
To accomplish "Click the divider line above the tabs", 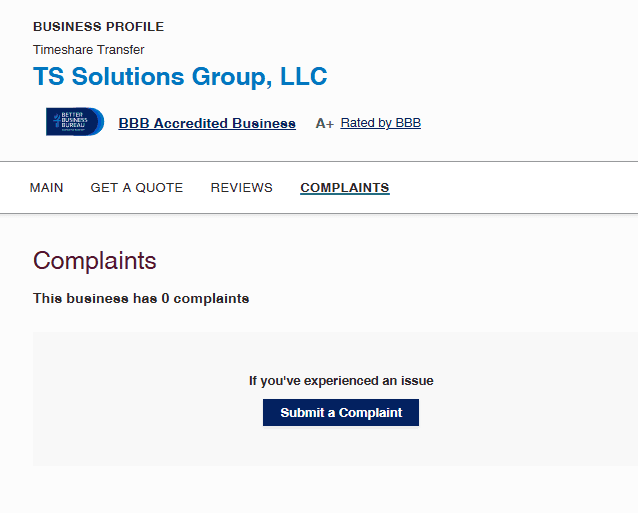I will pos(319,162).
